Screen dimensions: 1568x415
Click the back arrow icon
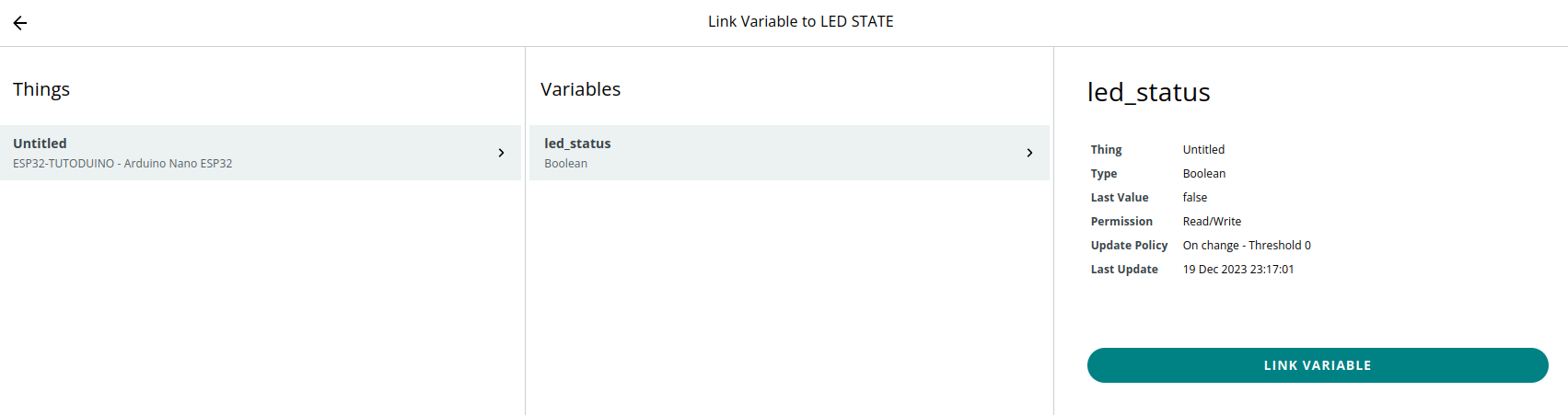pyautogui.click(x=20, y=23)
